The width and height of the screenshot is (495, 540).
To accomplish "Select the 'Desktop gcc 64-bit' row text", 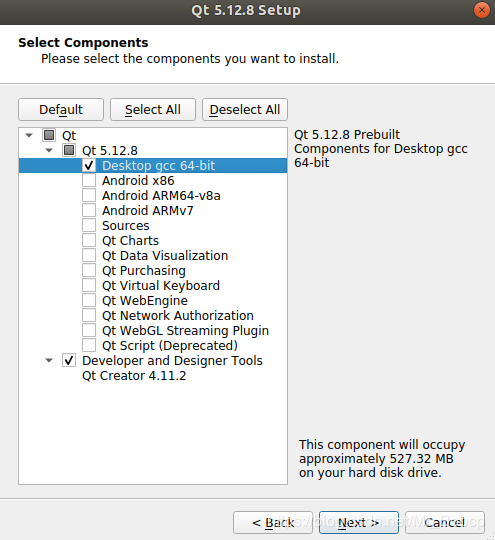I will click(x=158, y=166).
